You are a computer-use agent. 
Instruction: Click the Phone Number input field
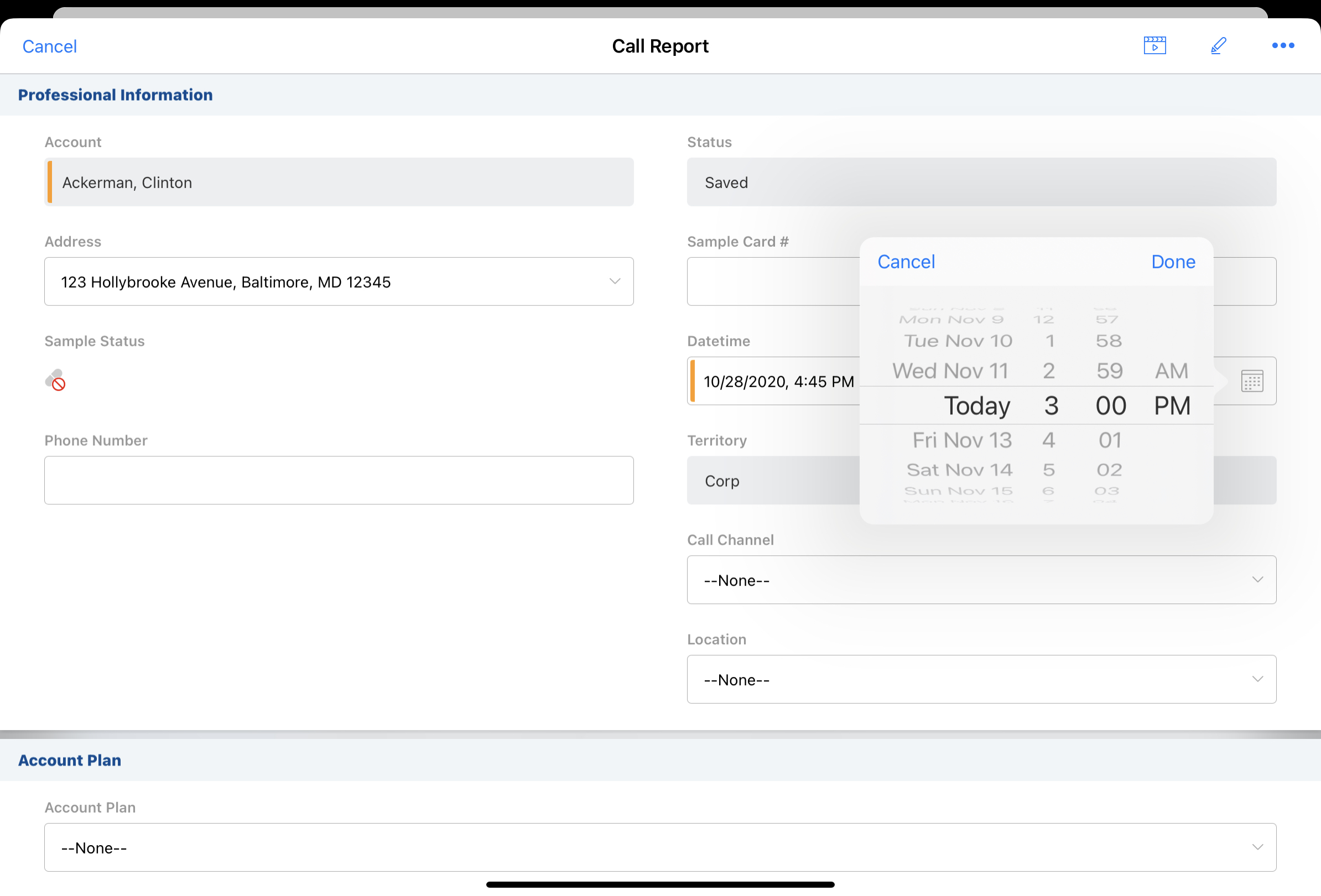(x=339, y=481)
